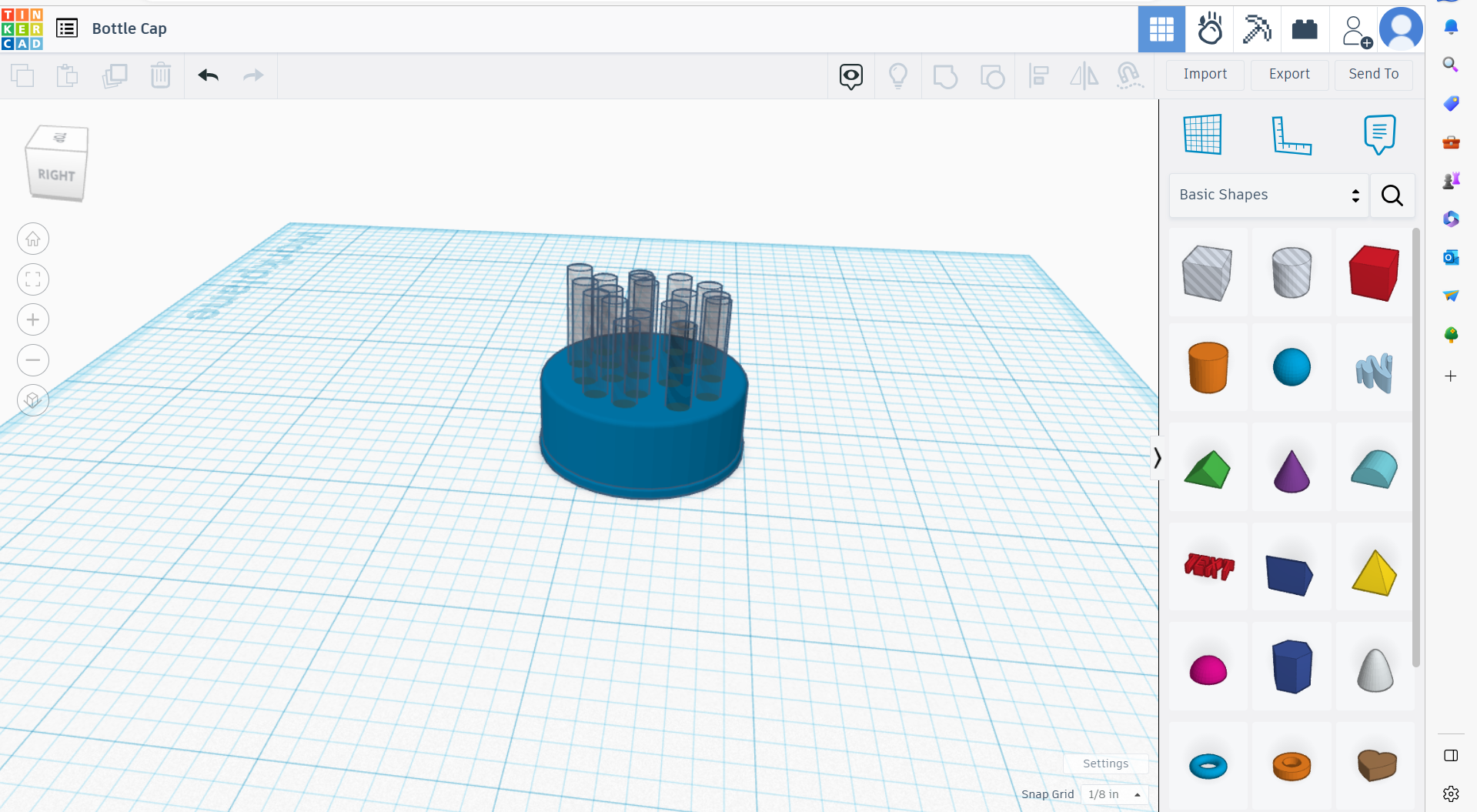Select the Workplane tool in the right panel
The height and width of the screenshot is (812, 1477).
[x=1203, y=133]
